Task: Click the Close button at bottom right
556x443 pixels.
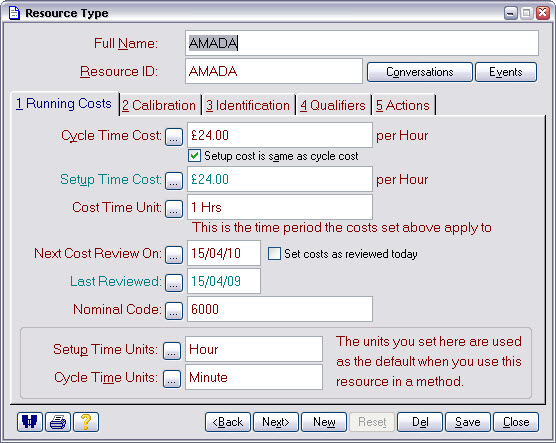Action: [x=516, y=422]
